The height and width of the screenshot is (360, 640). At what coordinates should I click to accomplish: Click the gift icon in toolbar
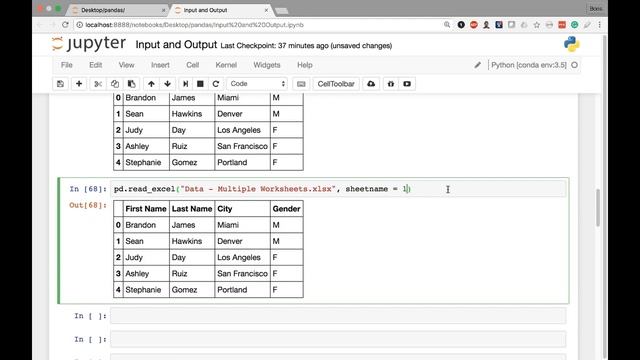(x=391, y=84)
